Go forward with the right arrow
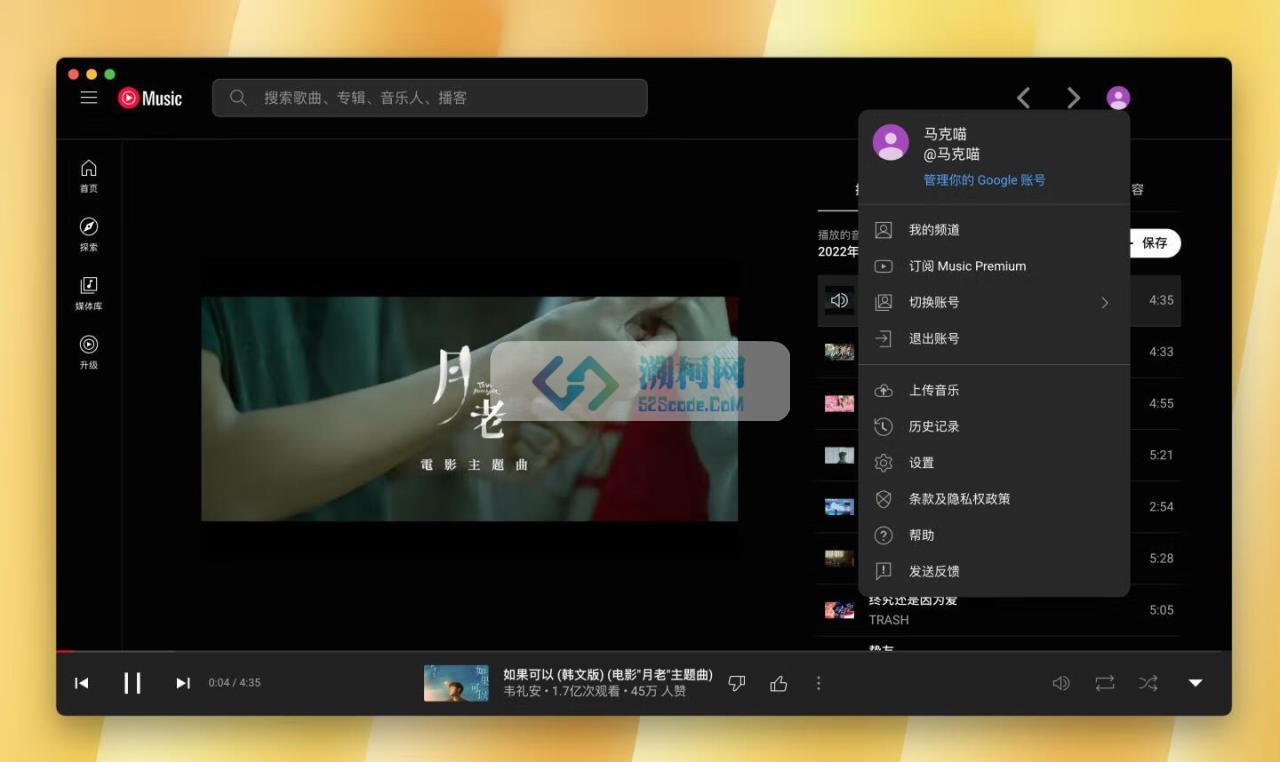This screenshot has height=762, width=1280. point(1073,97)
